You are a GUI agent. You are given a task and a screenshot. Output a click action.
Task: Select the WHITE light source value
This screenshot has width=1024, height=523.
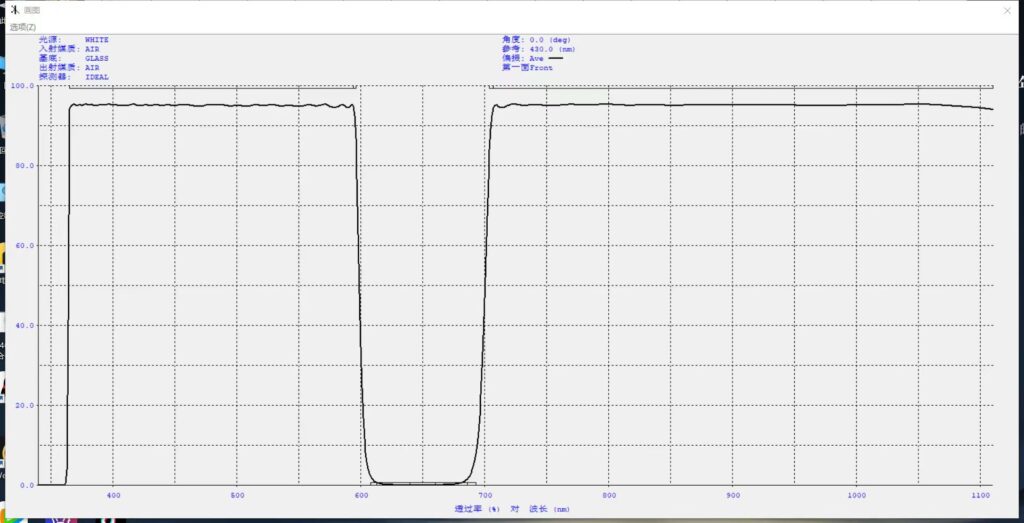(97, 40)
